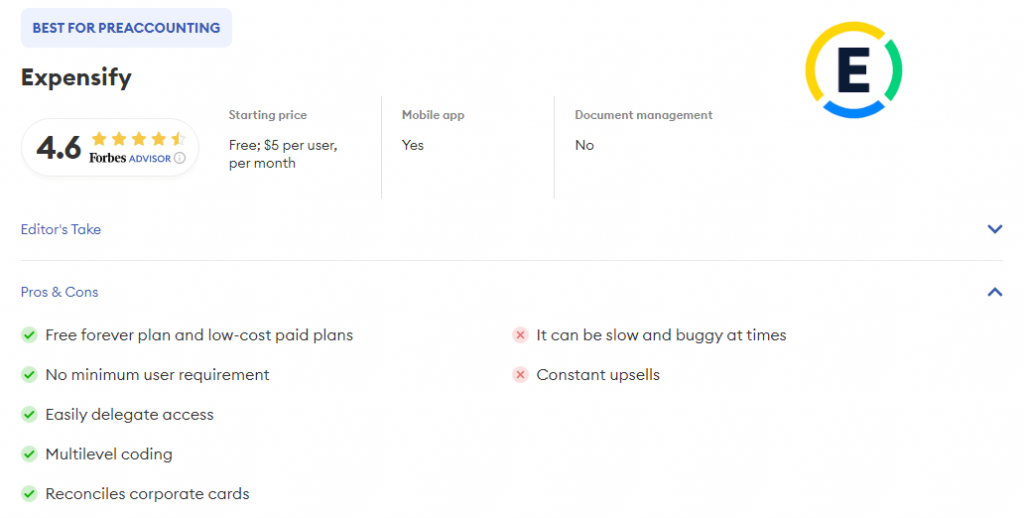Click the Expensify title heading

[76, 78]
